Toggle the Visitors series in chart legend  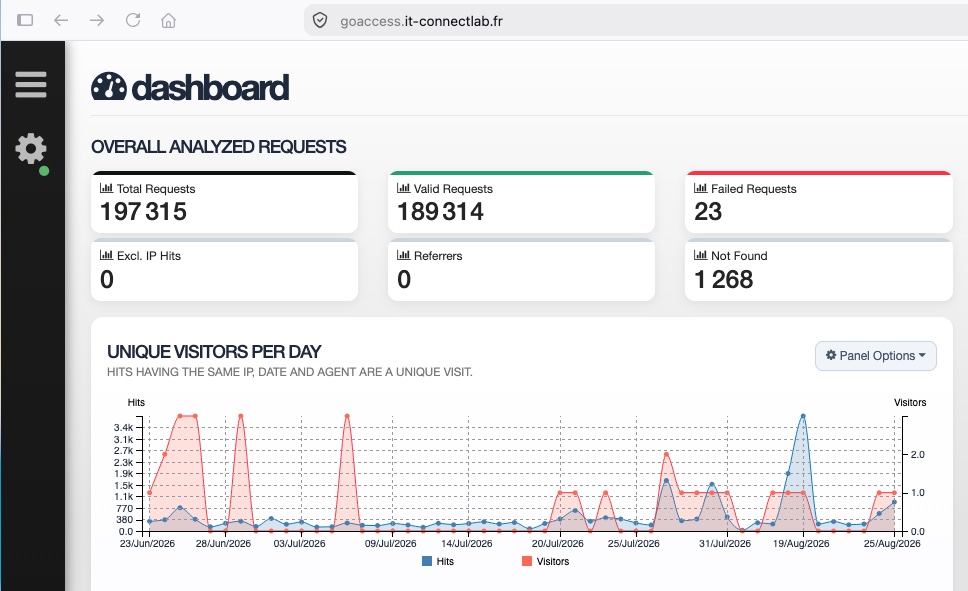pos(546,561)
